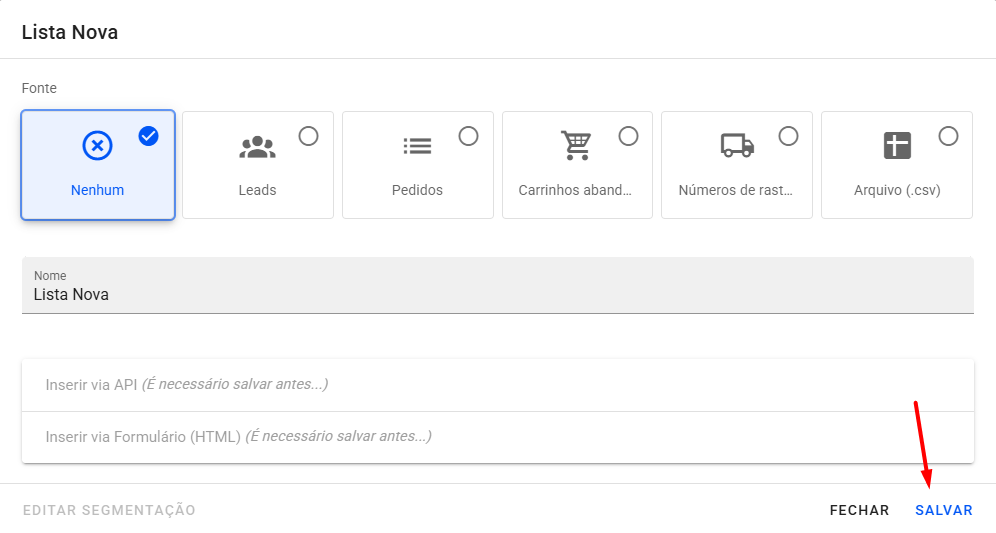Viewport: 996px width, 533px height.
Task: Expand the Inserir via Formulário (HTML) row
Action: (497, 437)
